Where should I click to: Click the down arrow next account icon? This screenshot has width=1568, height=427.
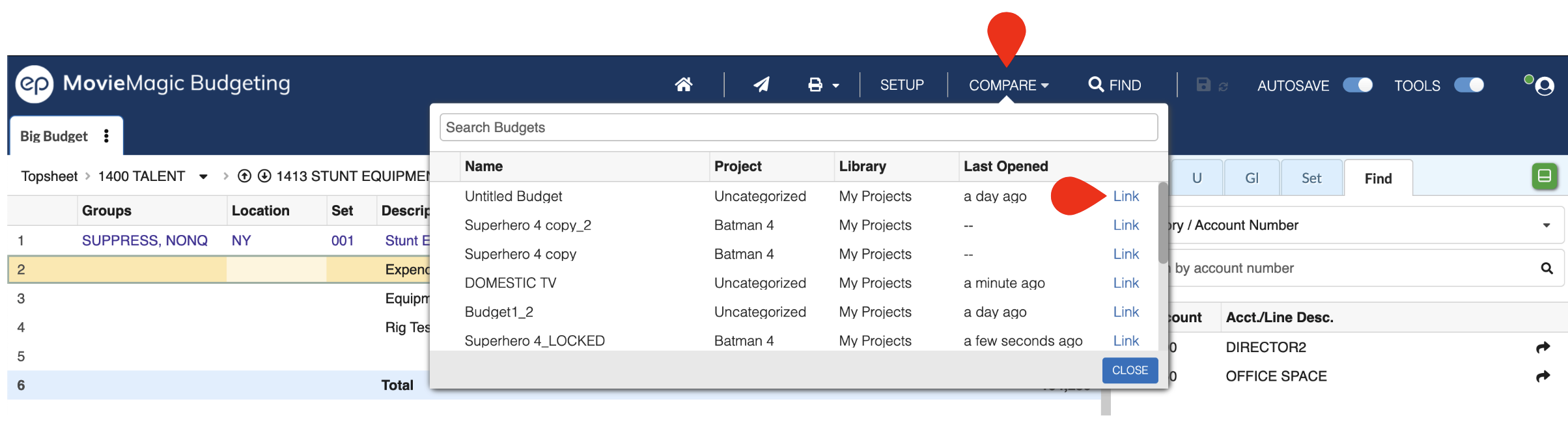[x=264, y=176]
